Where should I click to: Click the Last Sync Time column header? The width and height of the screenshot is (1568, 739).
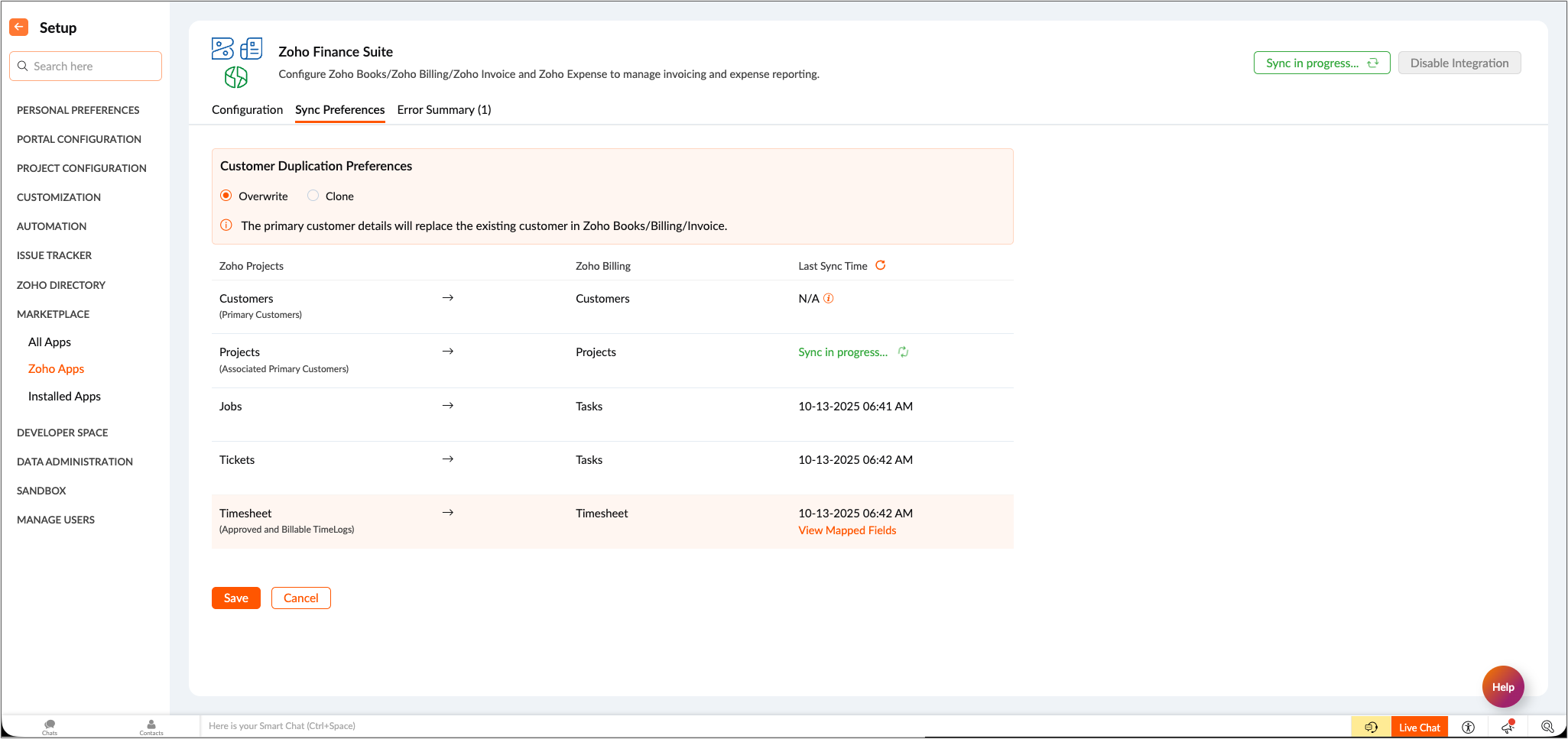coord(833,266)
